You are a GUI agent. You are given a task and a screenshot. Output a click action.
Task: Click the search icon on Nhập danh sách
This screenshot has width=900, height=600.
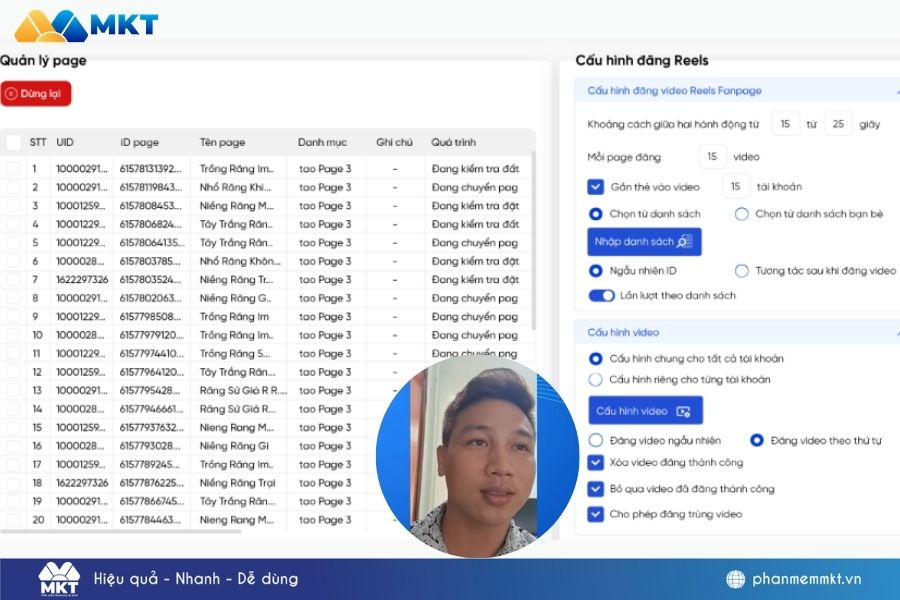tap(684, 242)
